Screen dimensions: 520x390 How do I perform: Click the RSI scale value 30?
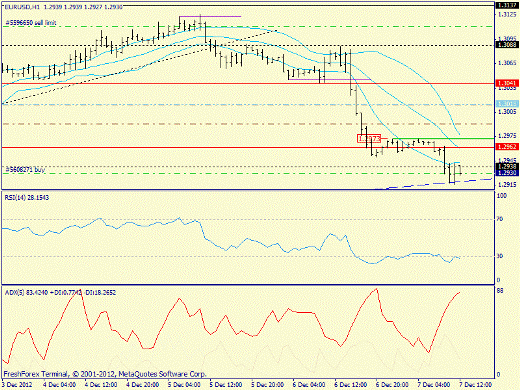pos(500,256)
